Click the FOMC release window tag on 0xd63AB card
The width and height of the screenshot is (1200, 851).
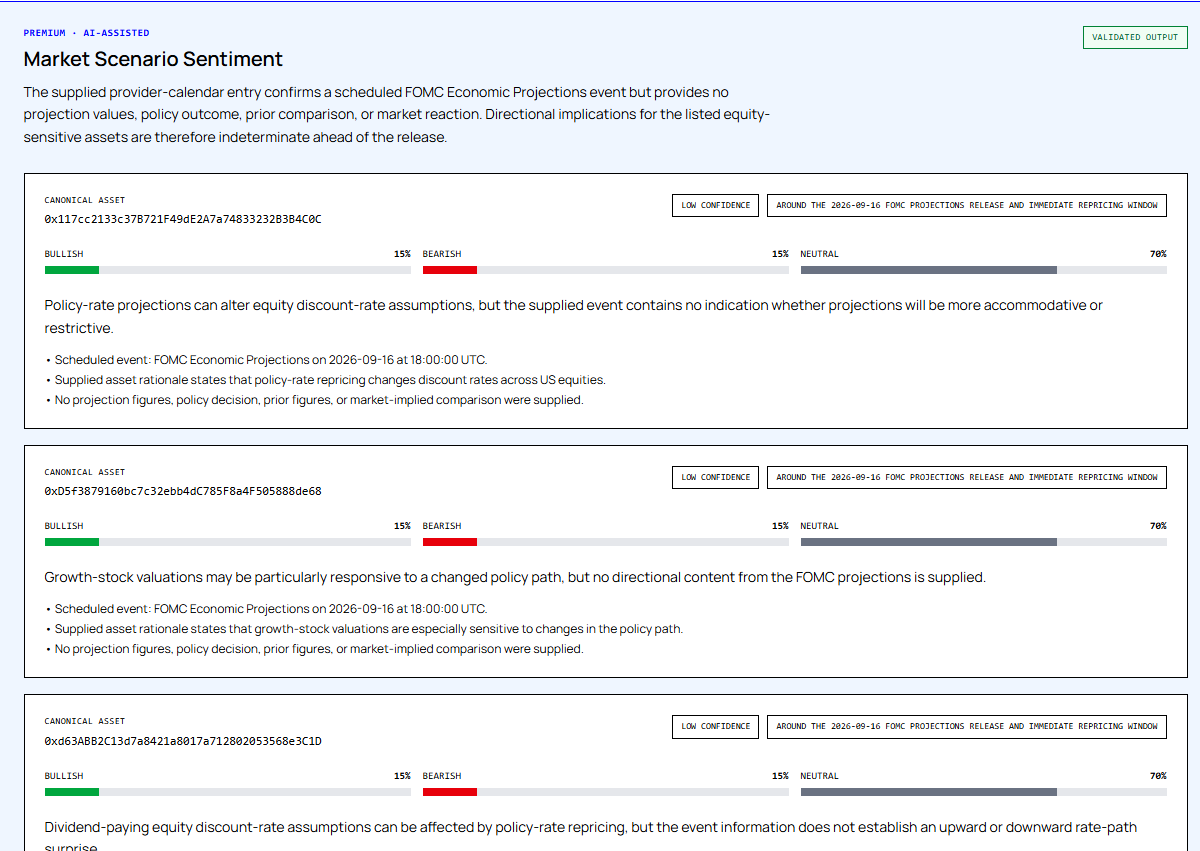[x=967, y=726]
